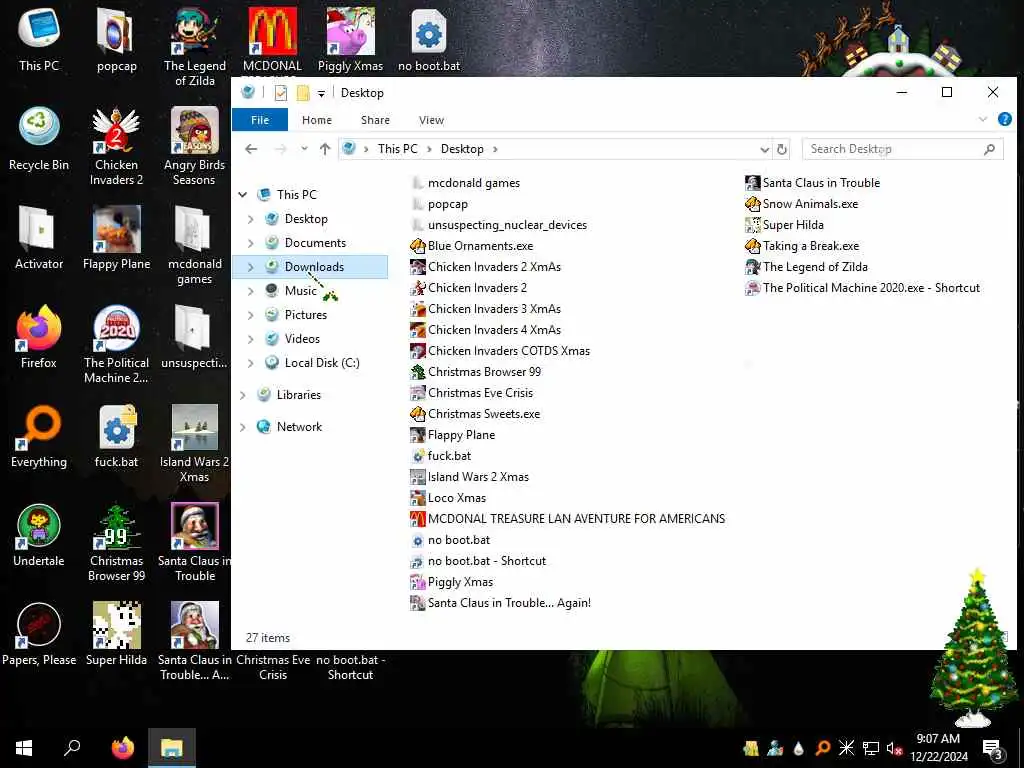Select the Activator folder on desktop
The image size is (1024, 768).
39,238
